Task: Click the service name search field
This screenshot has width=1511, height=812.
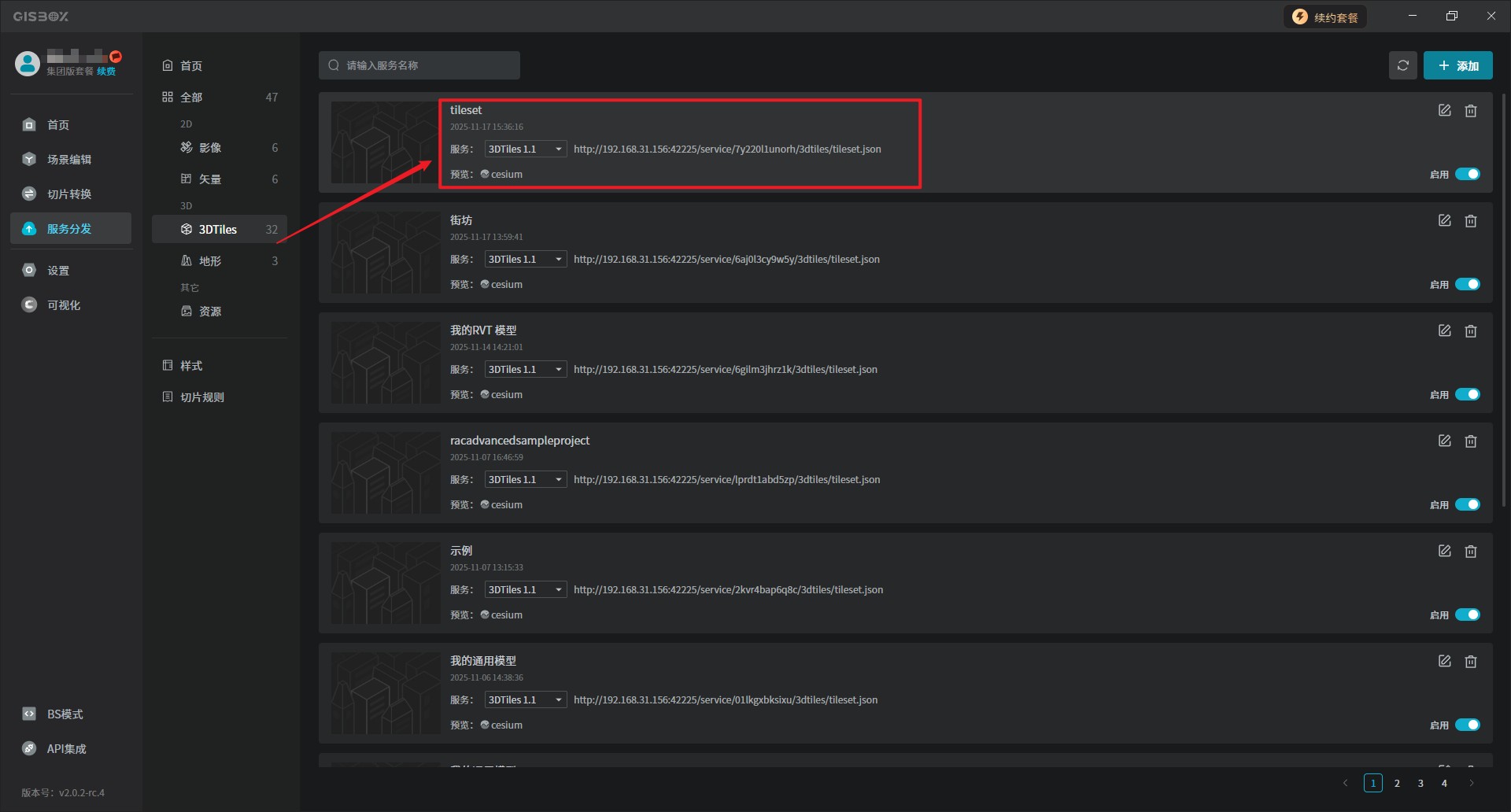Action: click(425, 65)
